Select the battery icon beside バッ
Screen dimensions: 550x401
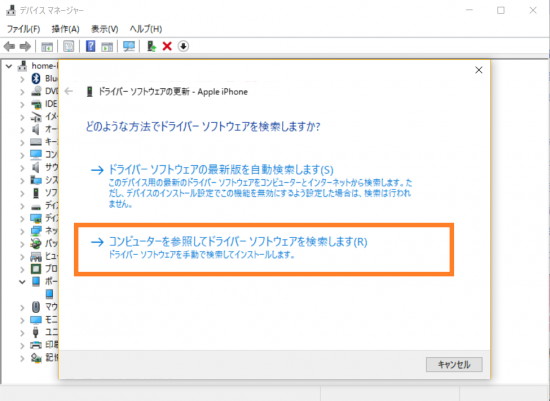(x=36, y=243)
